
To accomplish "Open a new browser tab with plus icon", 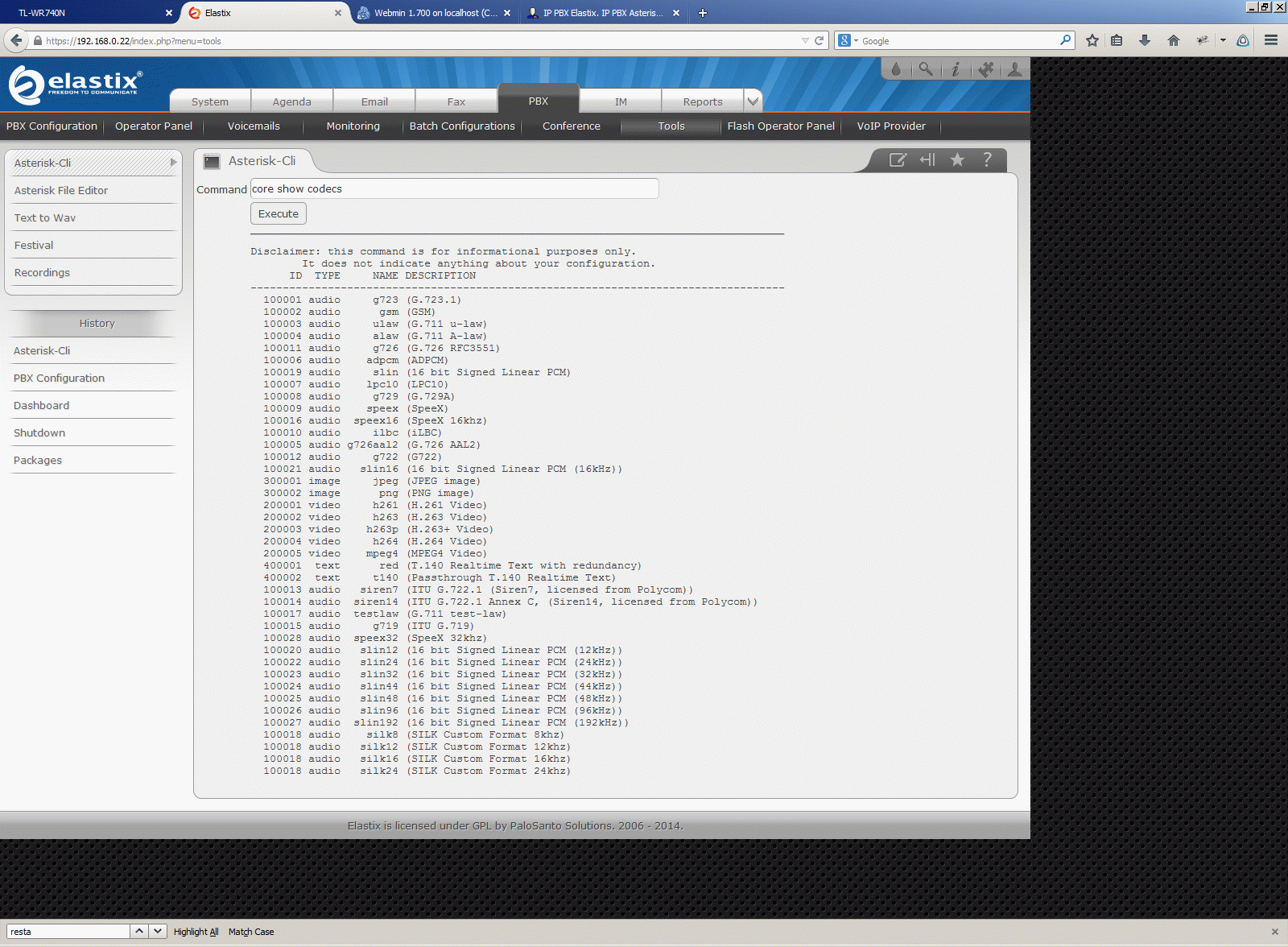I will coord(702,13).
